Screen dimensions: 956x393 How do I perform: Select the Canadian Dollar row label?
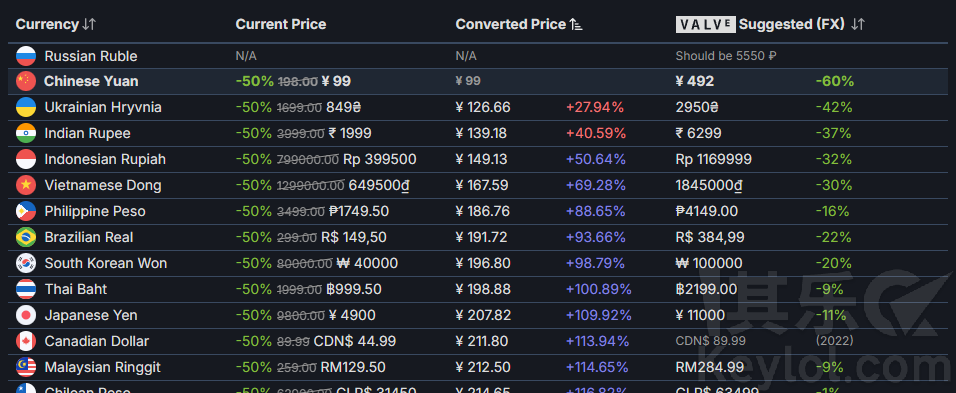click(96, 341)
